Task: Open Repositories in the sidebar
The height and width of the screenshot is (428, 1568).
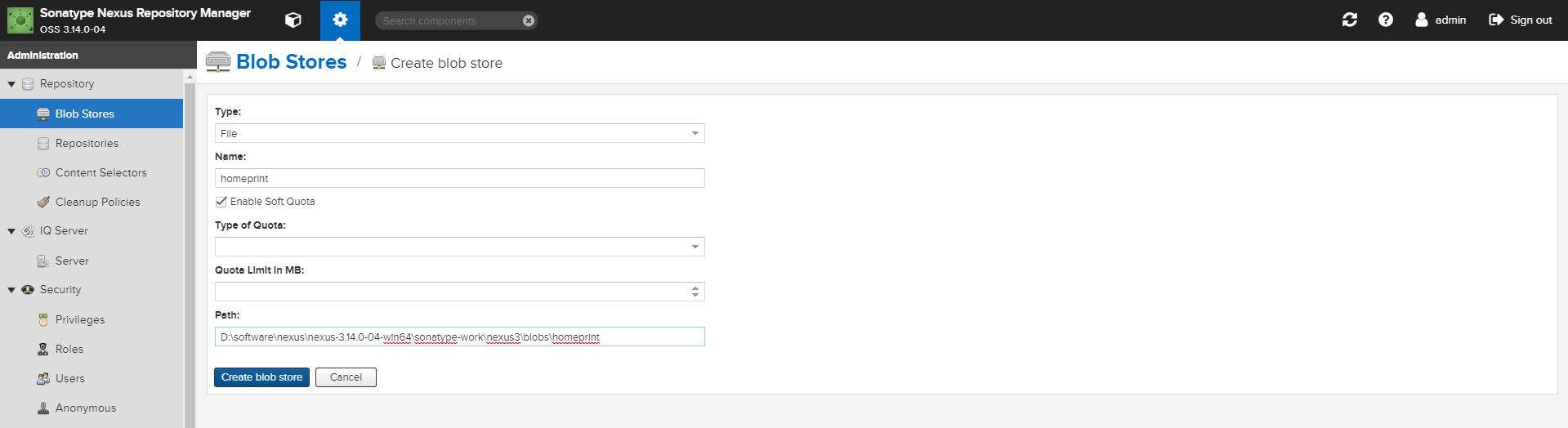Action: [92, 143]
